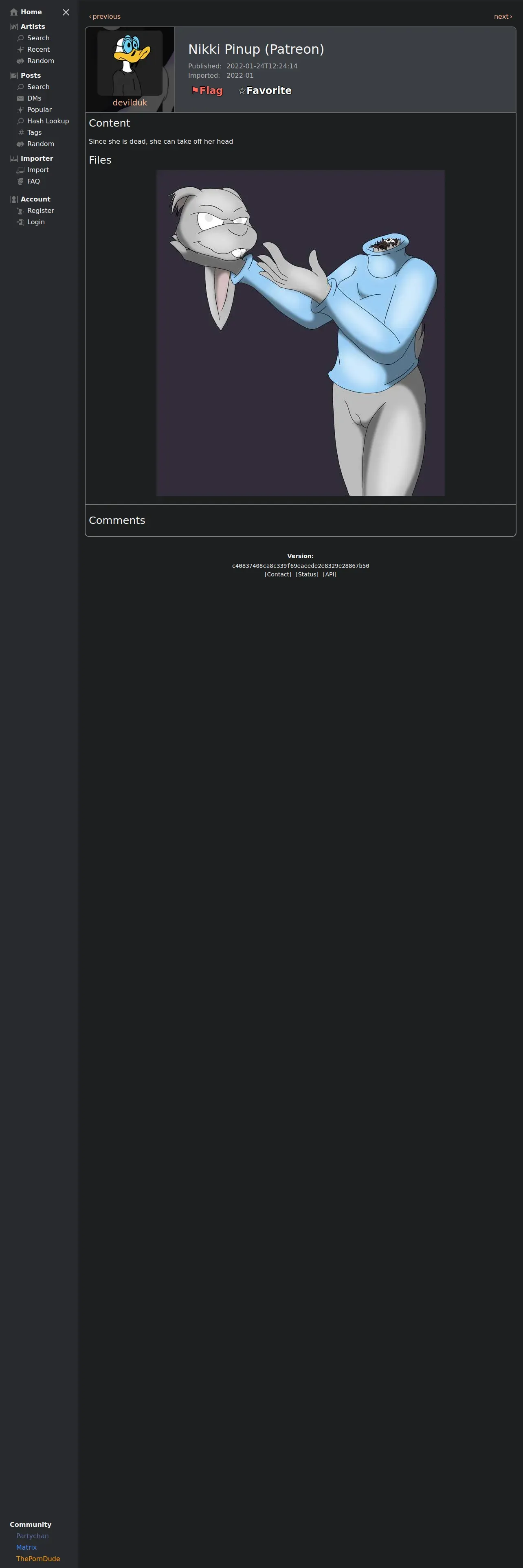Open the Import page
Viewport: 523px width, 1568px height.
38,171
